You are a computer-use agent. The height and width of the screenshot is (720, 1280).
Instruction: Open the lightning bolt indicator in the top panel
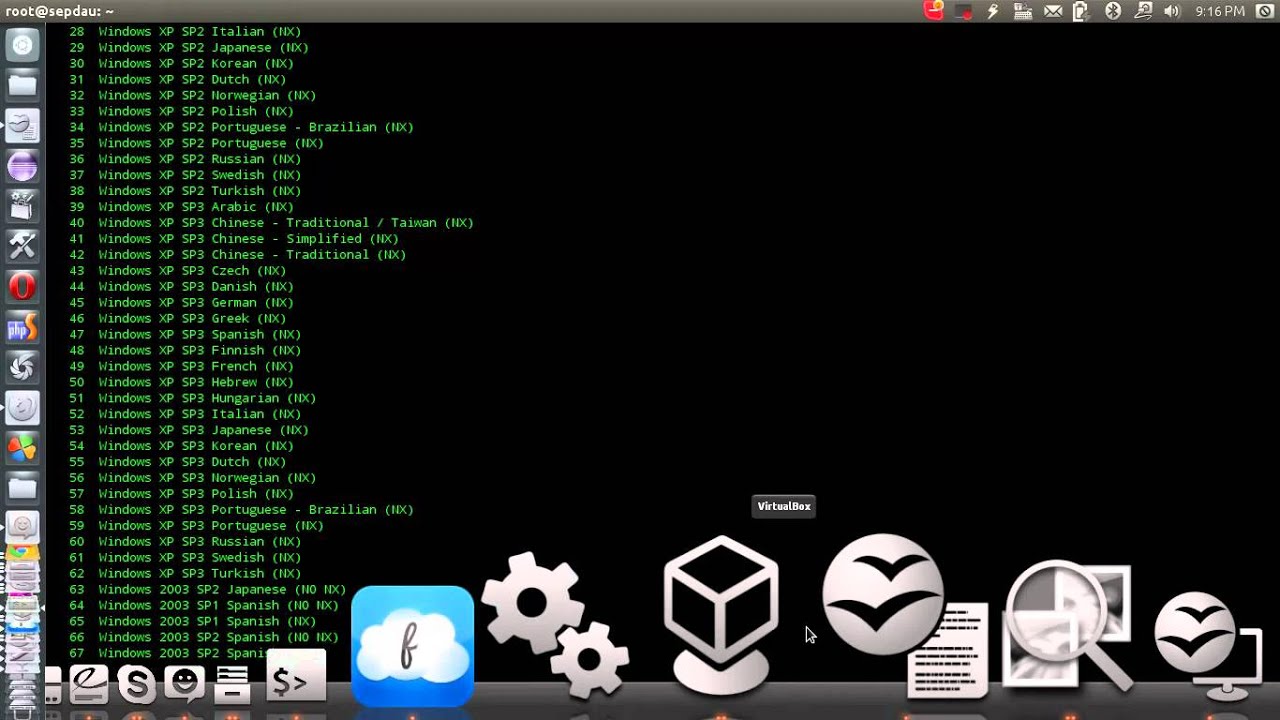(993, 11)
